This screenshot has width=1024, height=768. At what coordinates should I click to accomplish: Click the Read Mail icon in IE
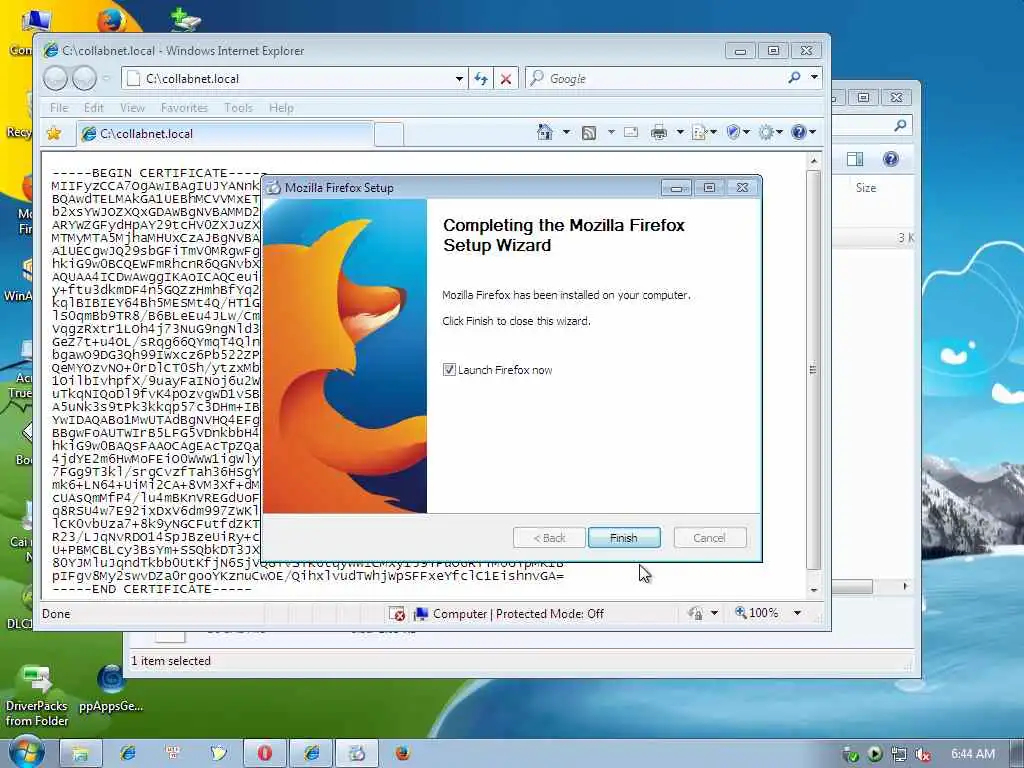tap(631, 133)
